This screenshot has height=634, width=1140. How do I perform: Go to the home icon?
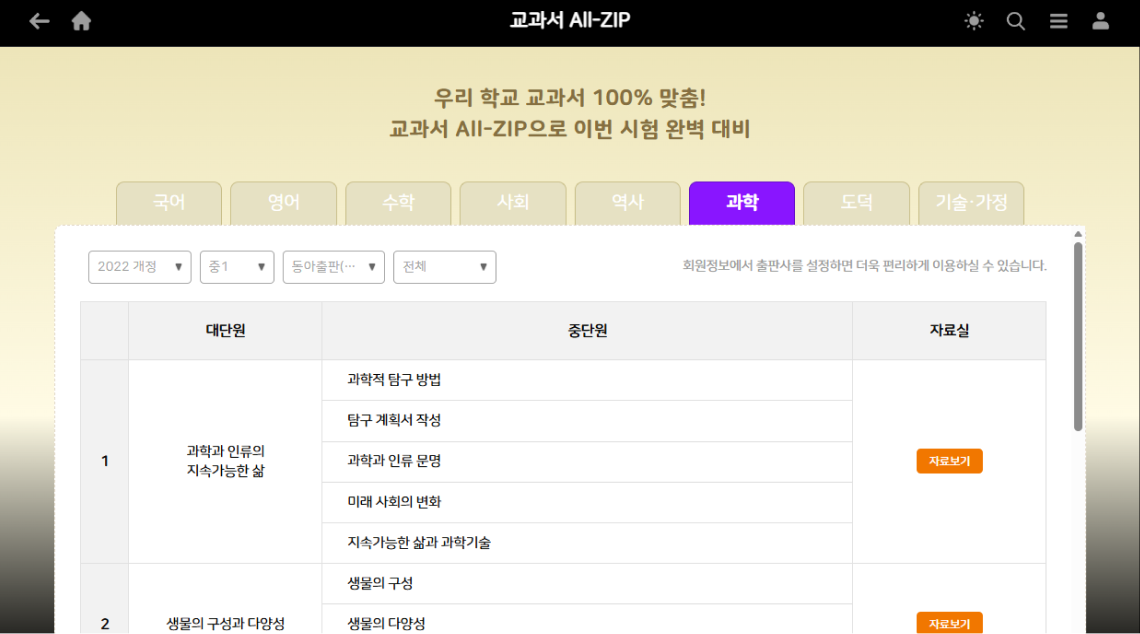[81, 20]
